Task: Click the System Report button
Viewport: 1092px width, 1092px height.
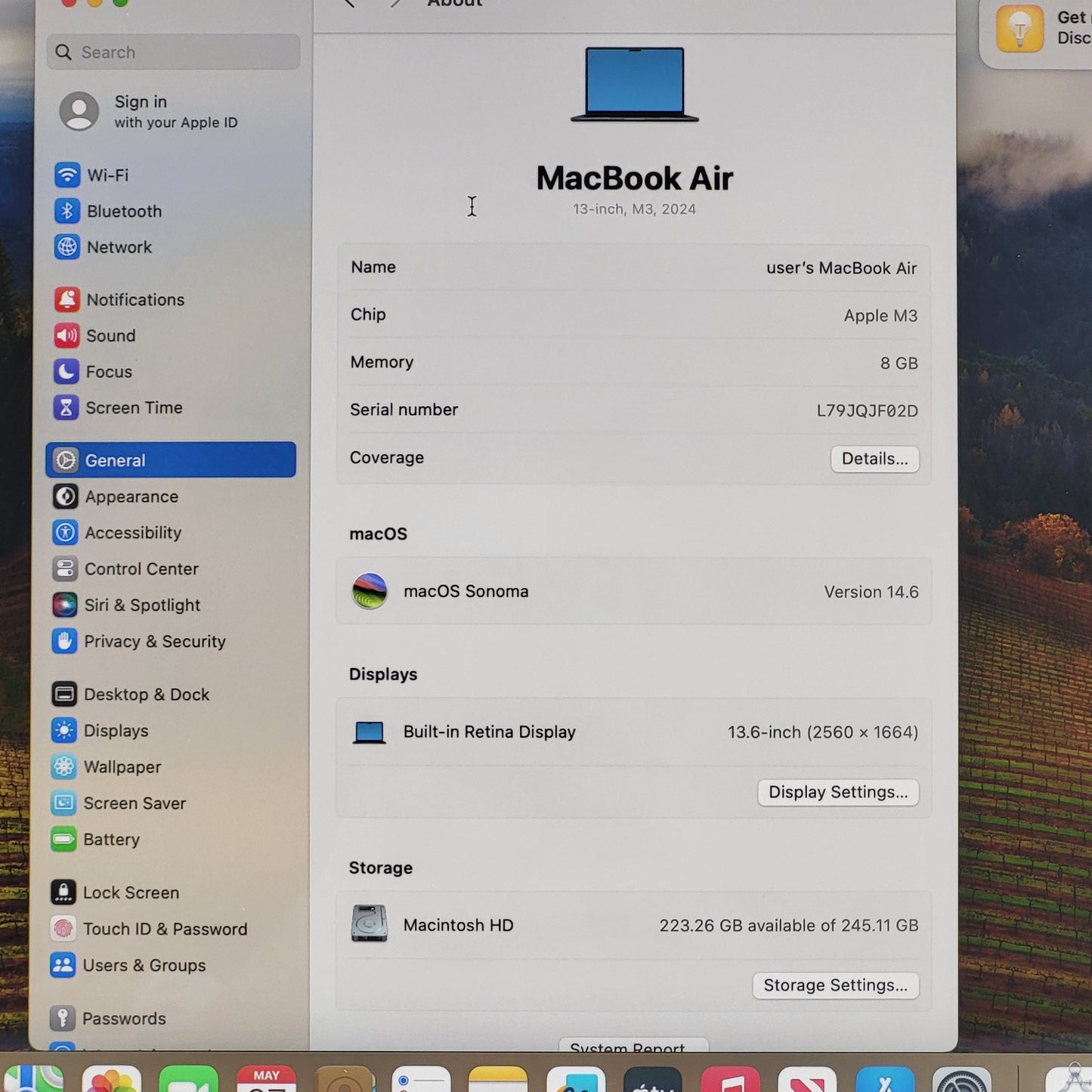Action: click(633, 1045)
